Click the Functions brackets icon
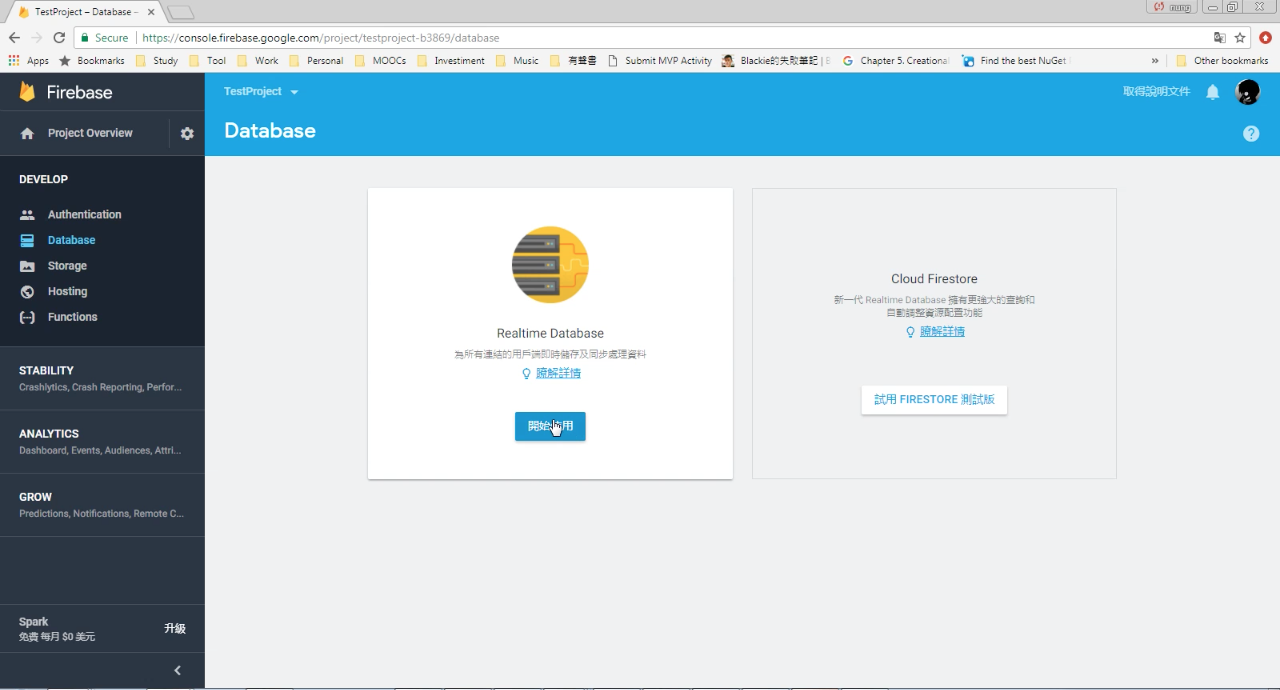This screenshot has height=690, width=1280. coord(27,317)
